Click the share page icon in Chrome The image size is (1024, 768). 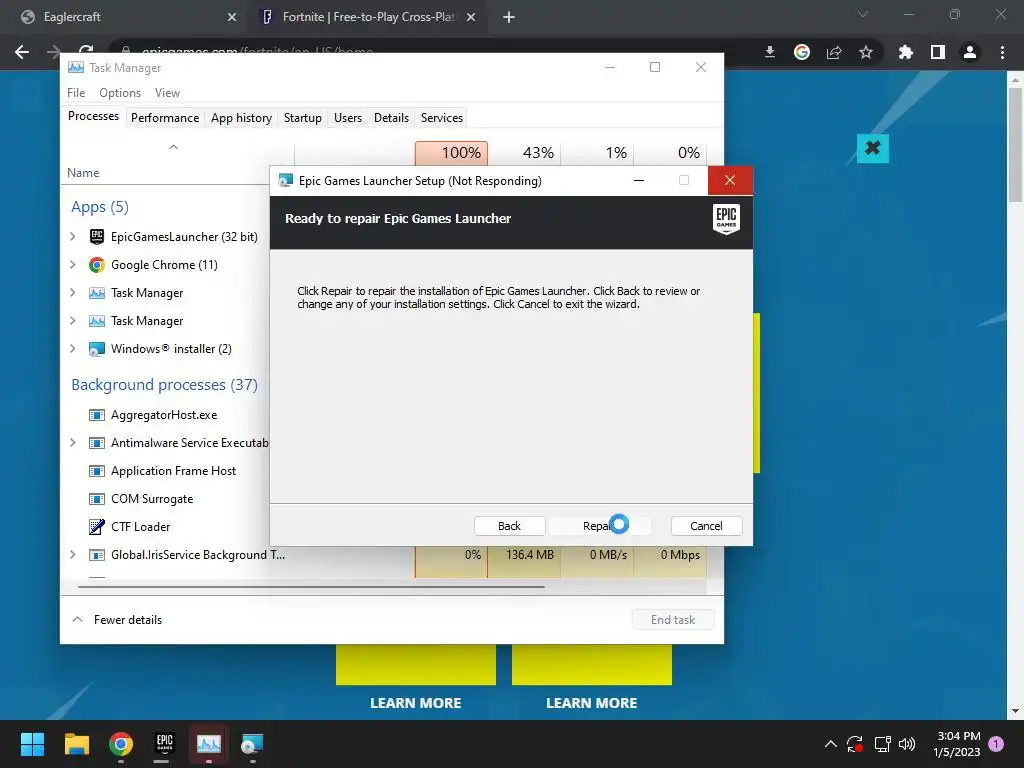click(x=834, y=52)
